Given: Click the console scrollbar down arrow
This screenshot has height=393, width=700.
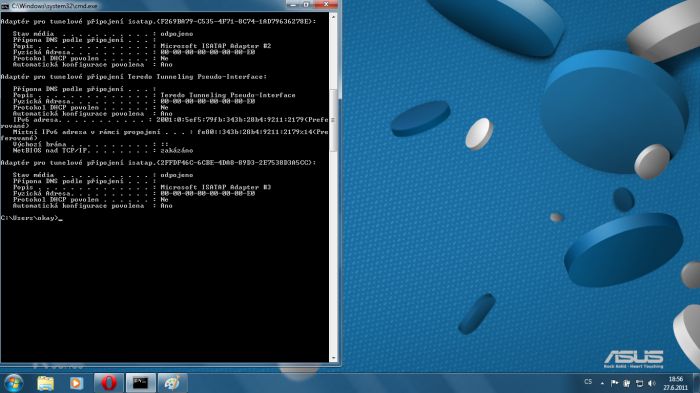Looking at the screenshot, I should 333,358.
